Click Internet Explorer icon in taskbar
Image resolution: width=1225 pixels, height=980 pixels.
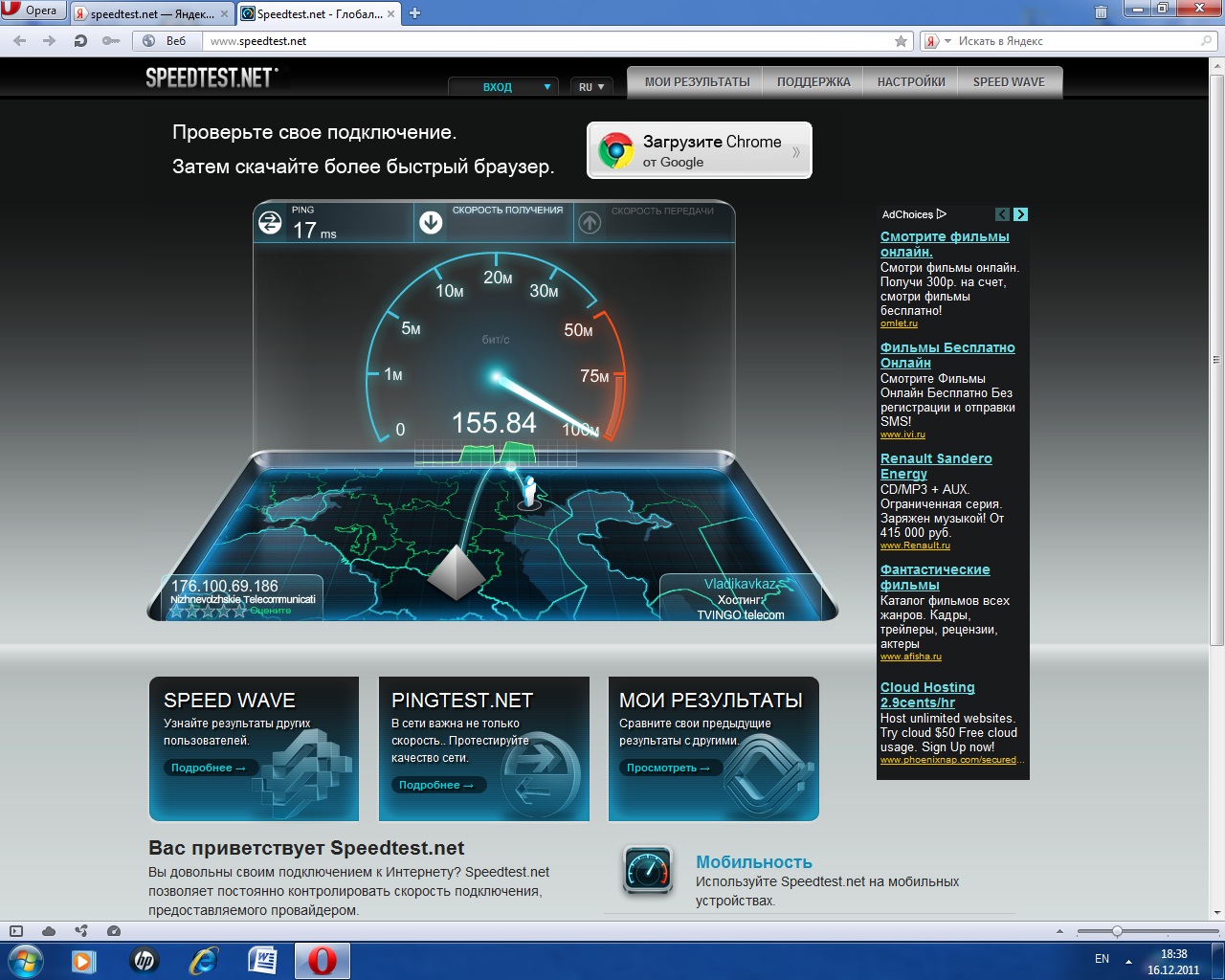204,960
